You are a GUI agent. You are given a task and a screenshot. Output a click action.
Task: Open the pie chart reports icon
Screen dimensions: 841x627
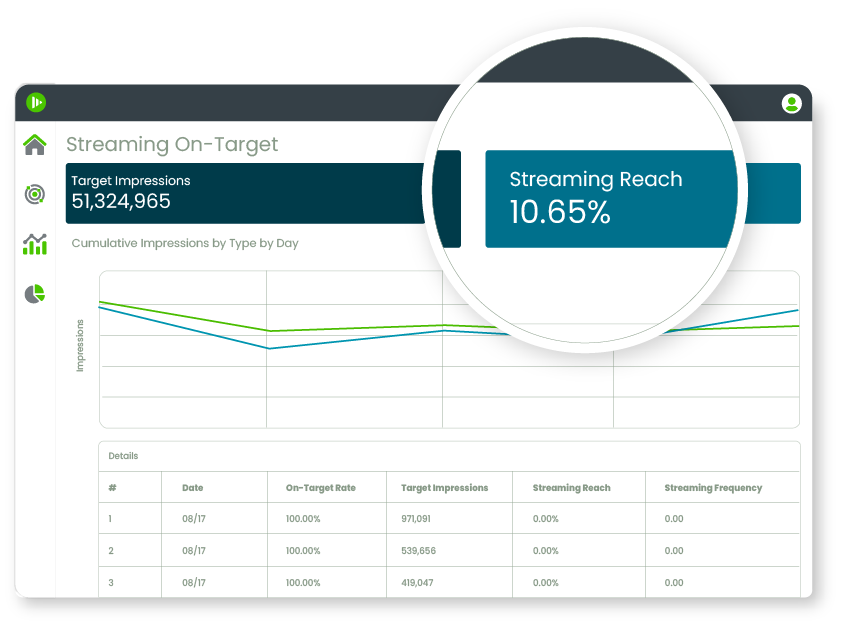coord(35,294)
